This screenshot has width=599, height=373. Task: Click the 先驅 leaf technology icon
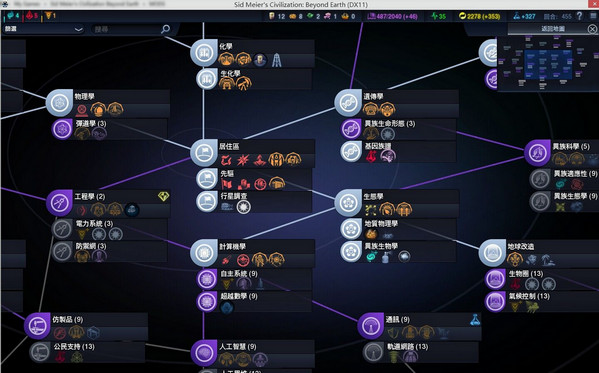point(207,179)
